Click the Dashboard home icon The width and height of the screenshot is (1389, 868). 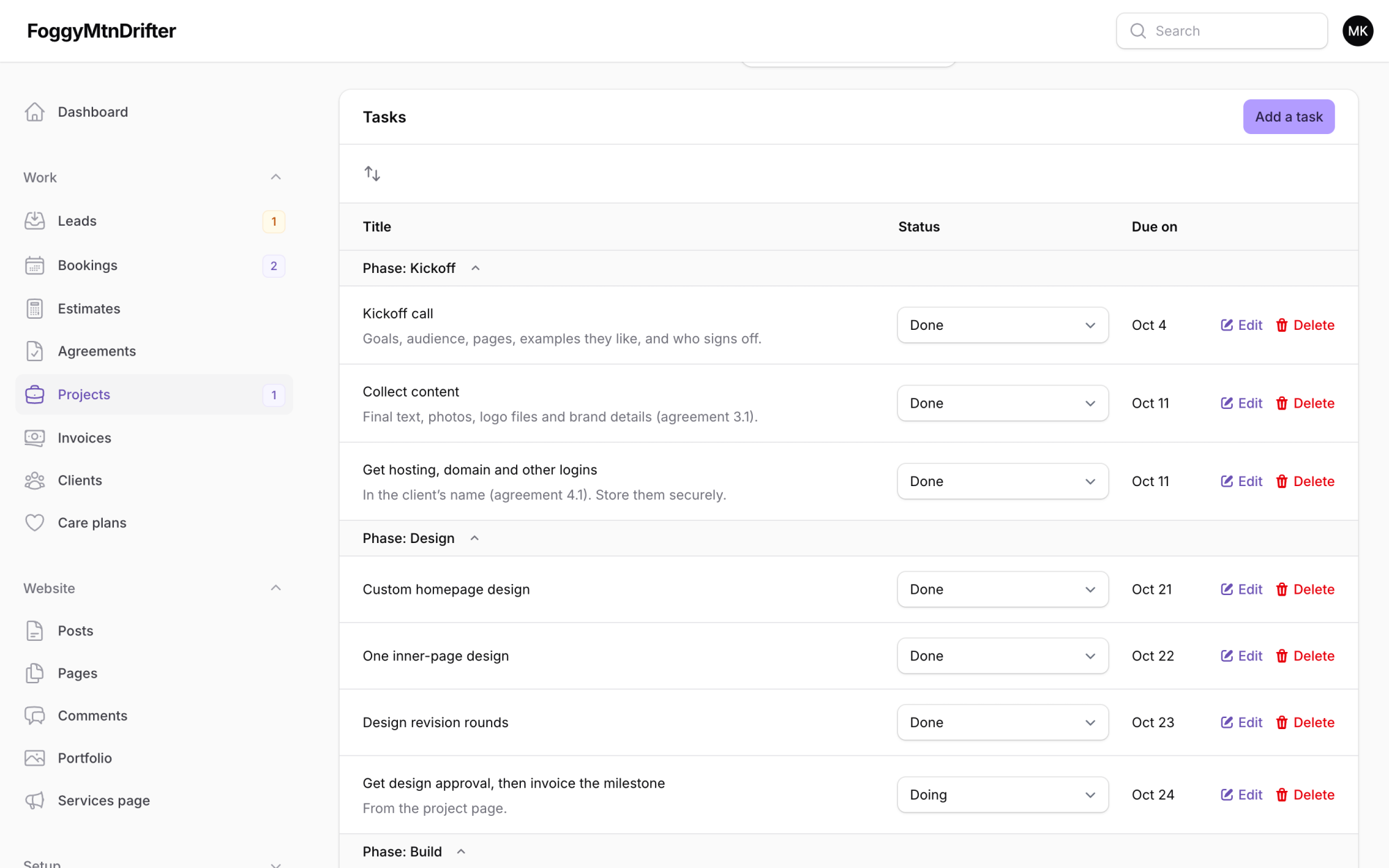[35, 112]
